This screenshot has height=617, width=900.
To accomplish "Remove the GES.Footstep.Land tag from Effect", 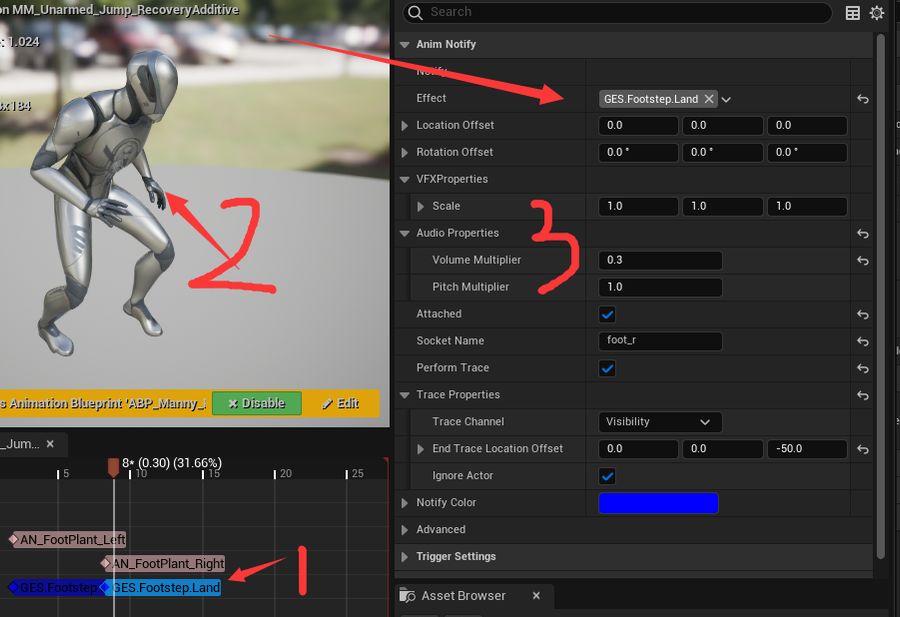I will tap(709, 99).
